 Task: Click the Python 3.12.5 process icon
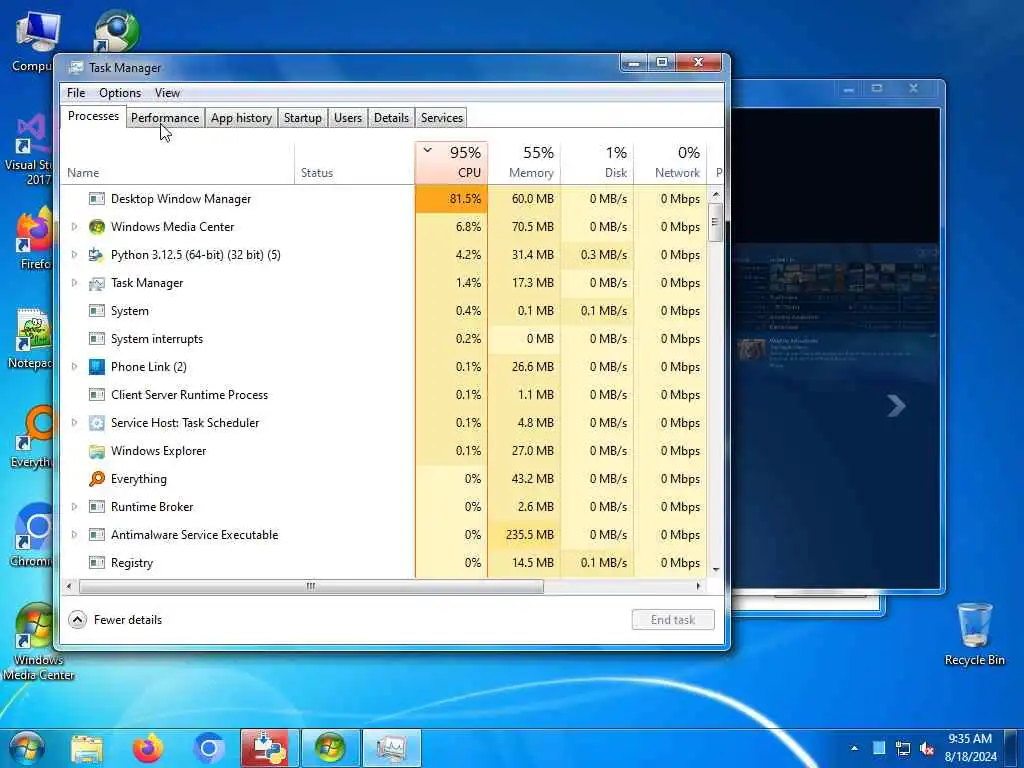tap(97, 255)
